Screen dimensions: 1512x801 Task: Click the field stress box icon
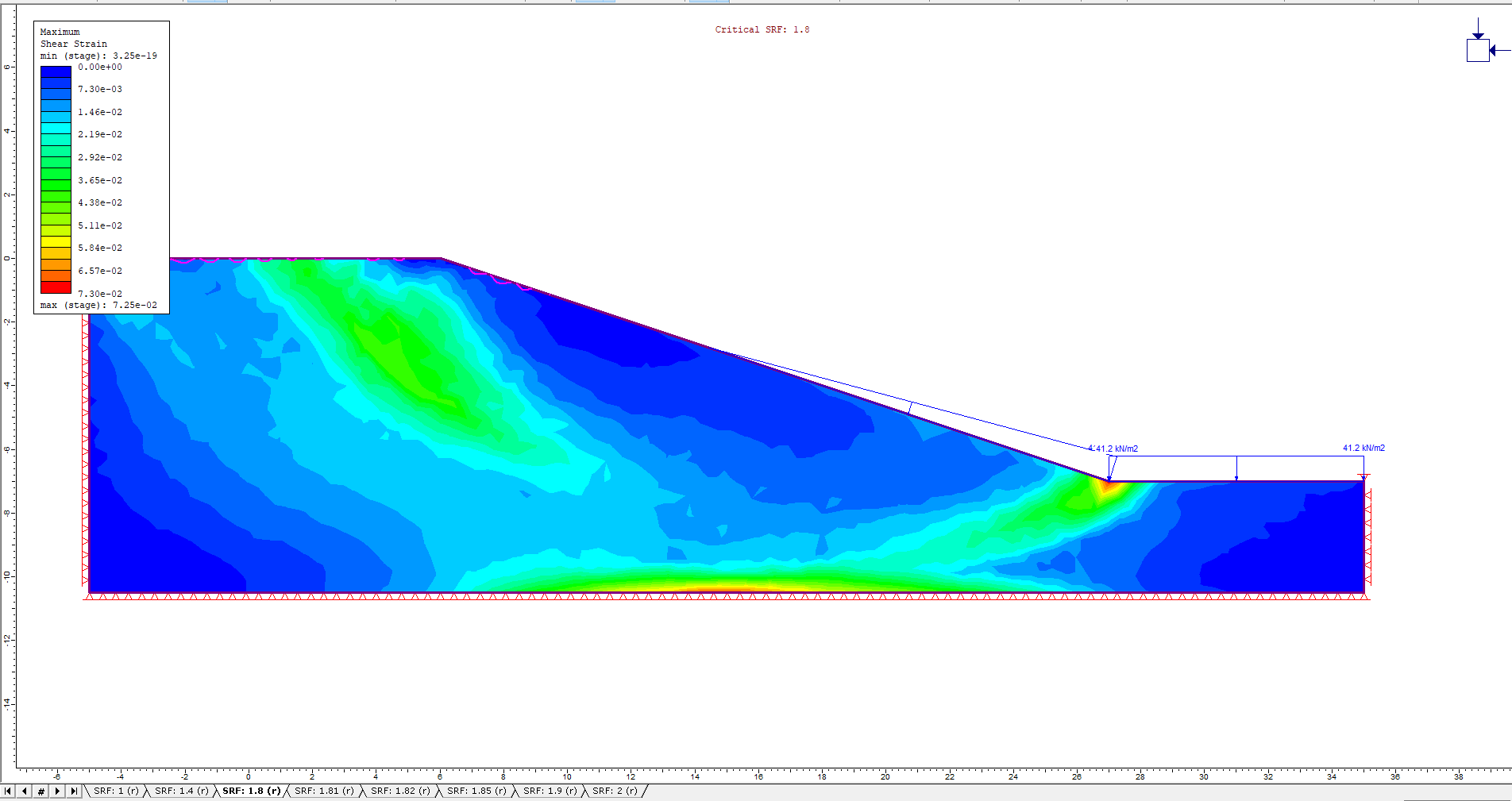1477,50
